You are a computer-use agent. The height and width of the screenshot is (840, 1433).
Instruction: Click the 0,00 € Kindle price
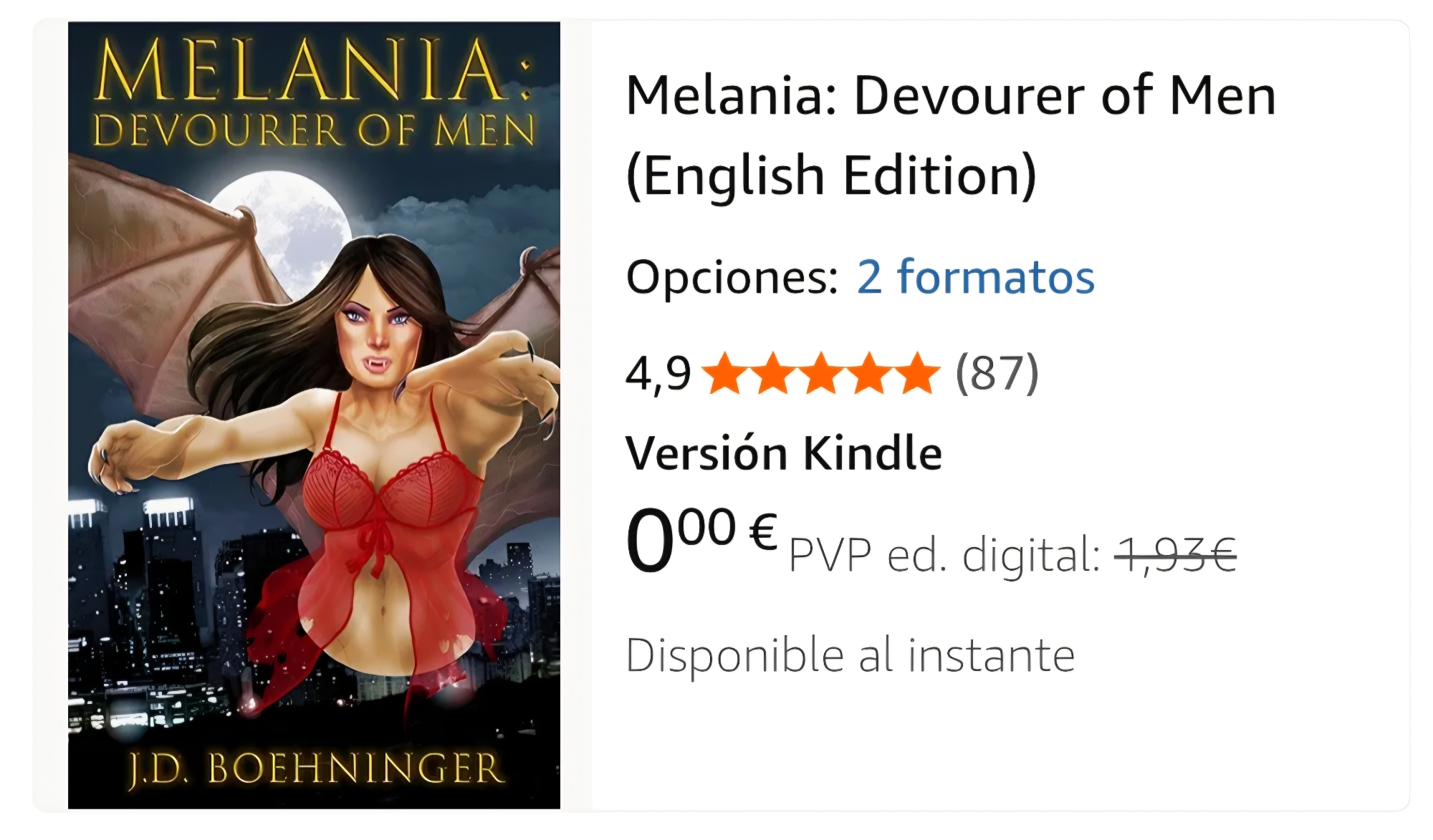[x=702, y=539]
